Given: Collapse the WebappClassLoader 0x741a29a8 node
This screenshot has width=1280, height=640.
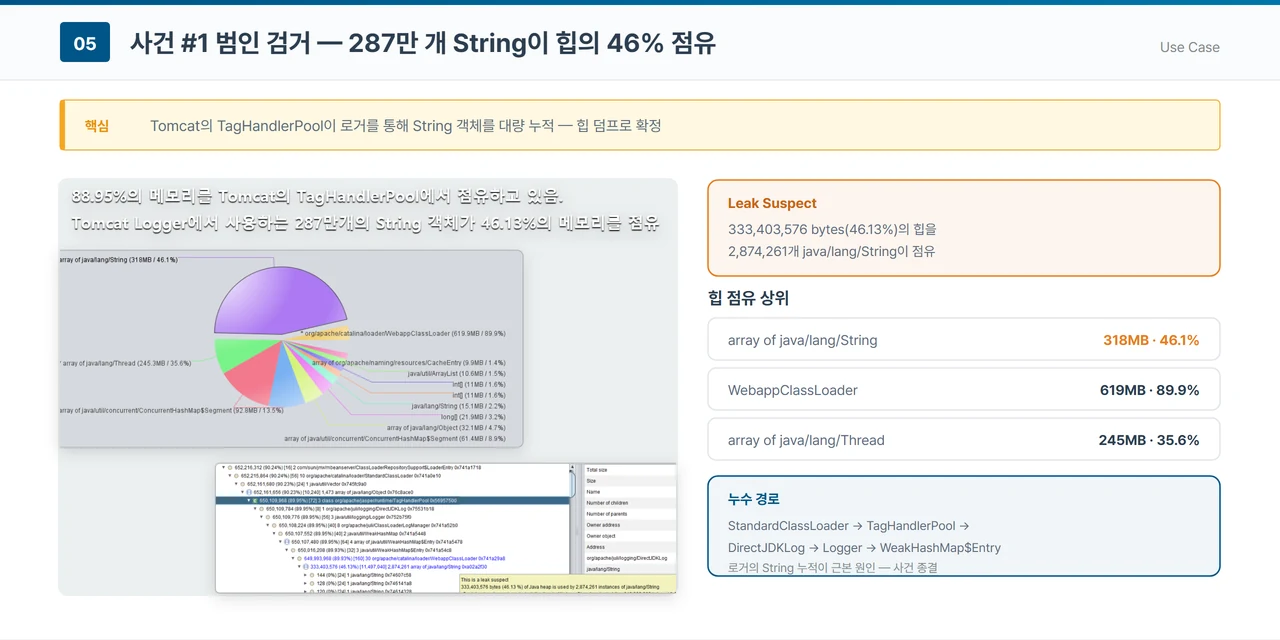Looking at the screenshot, I should [x=293, y=558].
